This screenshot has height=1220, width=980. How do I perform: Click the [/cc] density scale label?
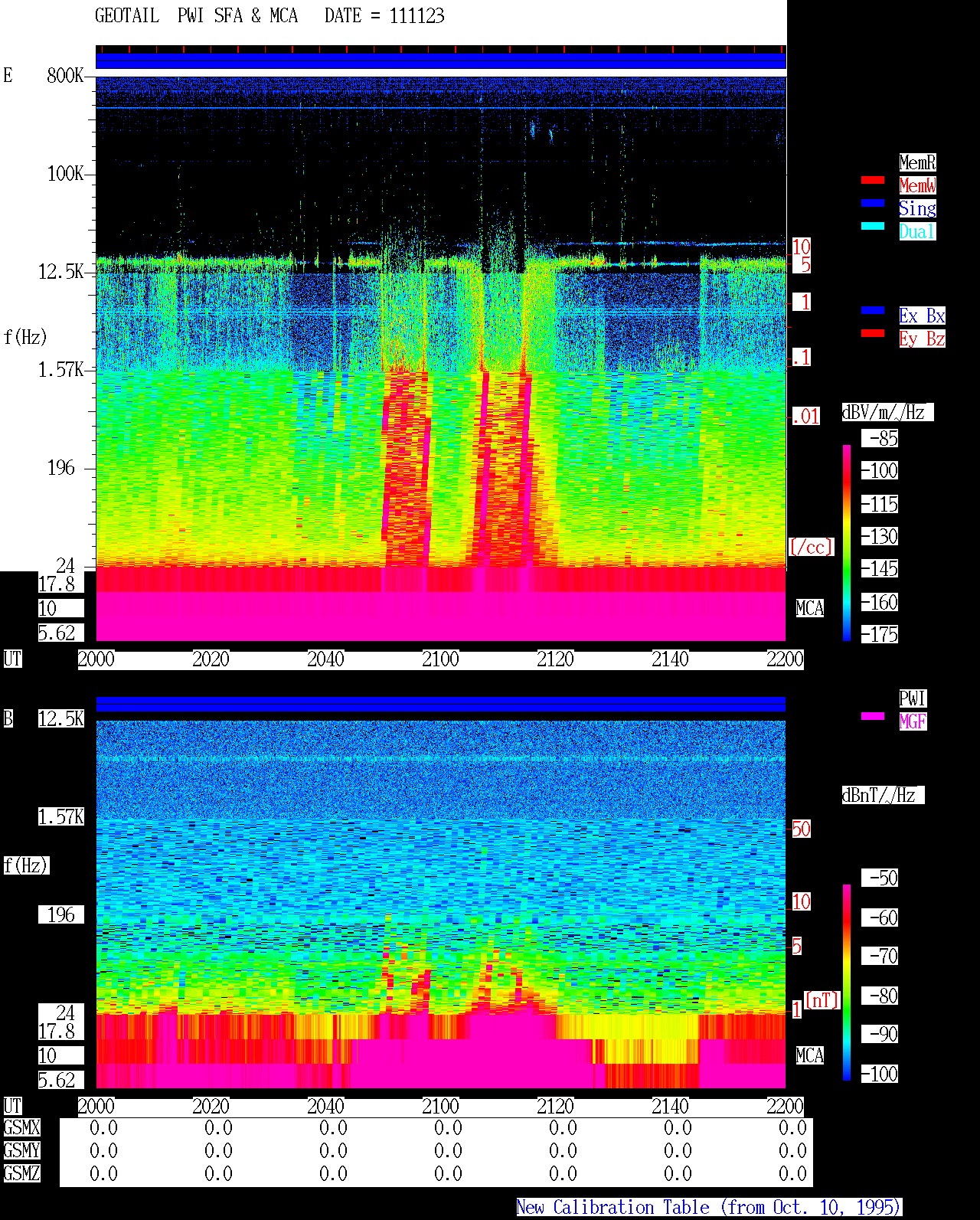(x=811, y=547)
